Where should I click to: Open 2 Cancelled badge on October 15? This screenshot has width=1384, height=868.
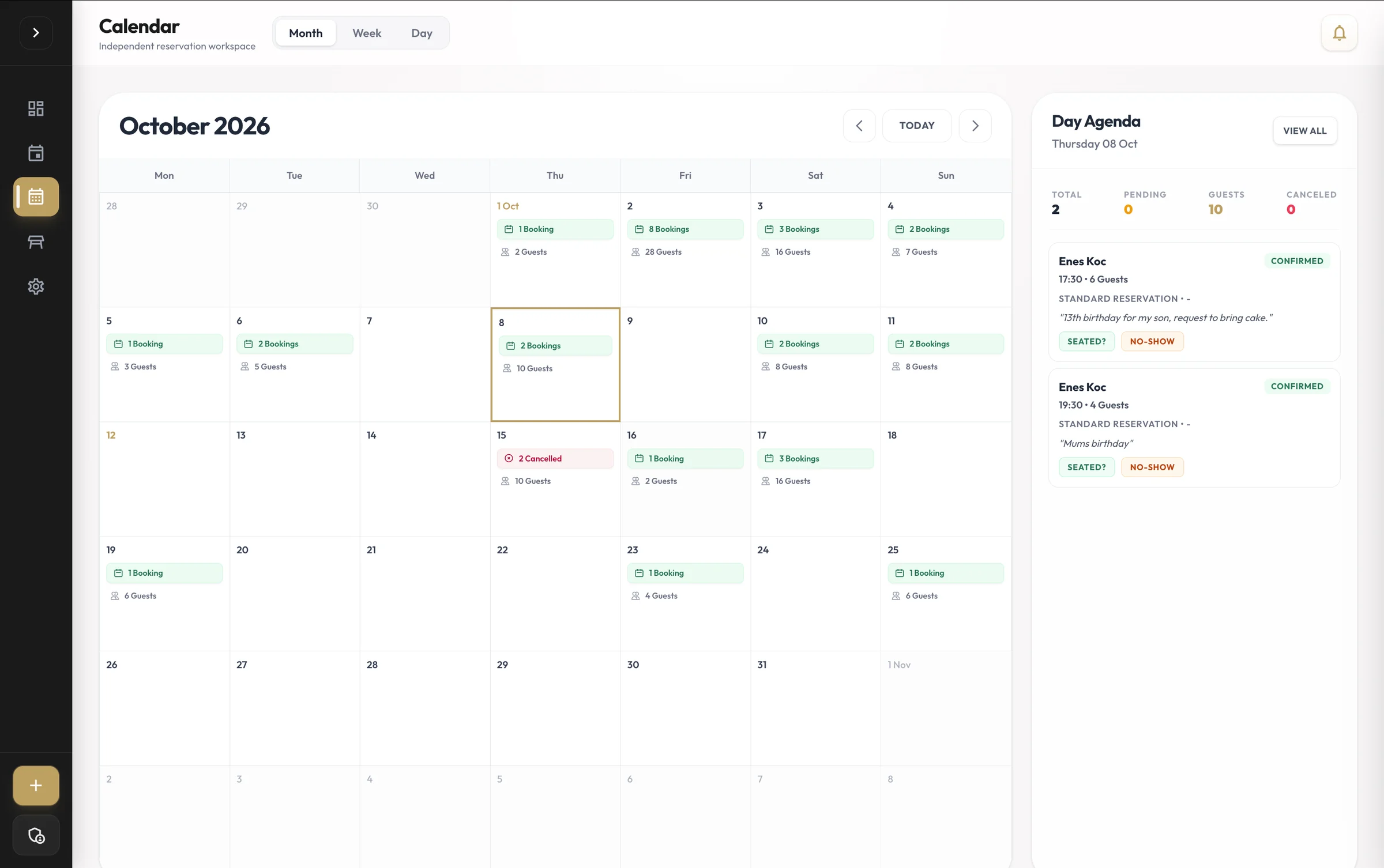click(x=555, y=458)
